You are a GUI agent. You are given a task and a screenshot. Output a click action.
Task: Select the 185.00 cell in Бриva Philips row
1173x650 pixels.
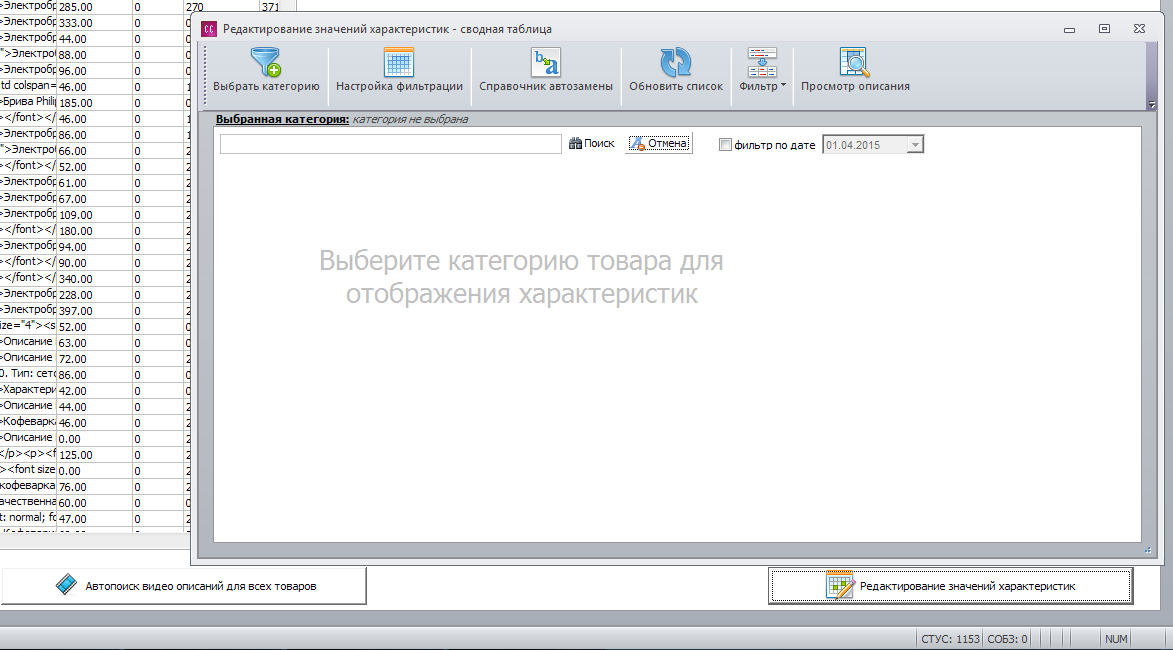pyautogui.click(x=94, y=102)
